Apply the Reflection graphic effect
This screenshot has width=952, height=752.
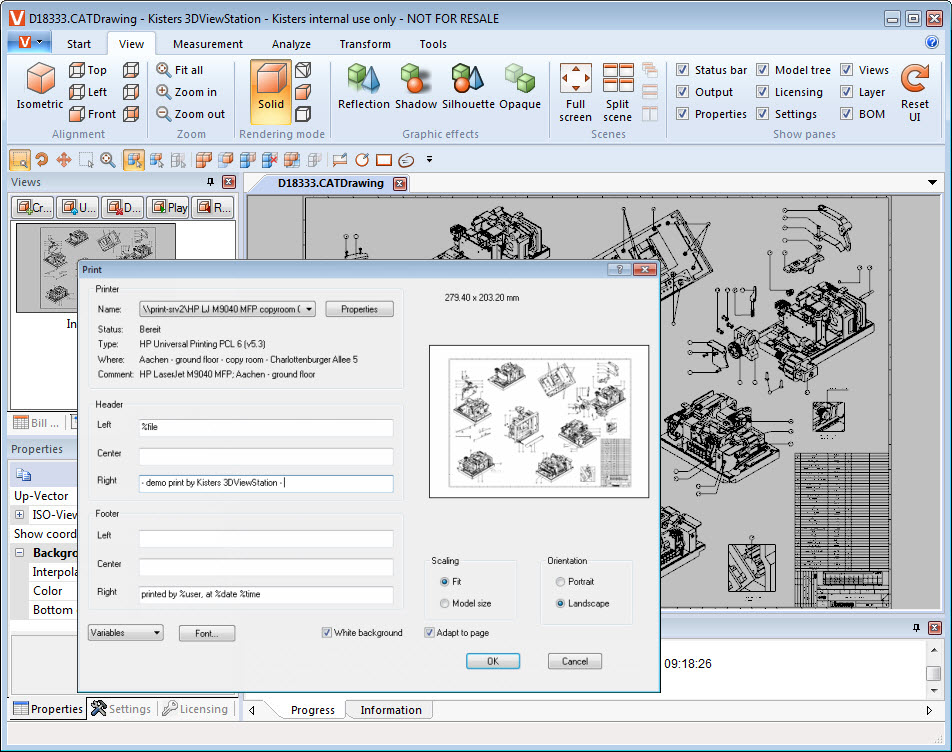click(363, 88)
